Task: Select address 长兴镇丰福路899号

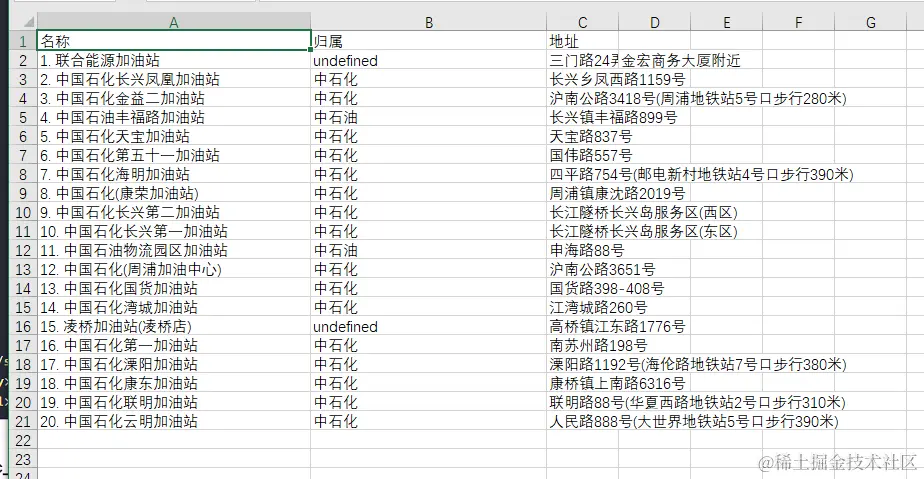Action: [x=613, y=117]
